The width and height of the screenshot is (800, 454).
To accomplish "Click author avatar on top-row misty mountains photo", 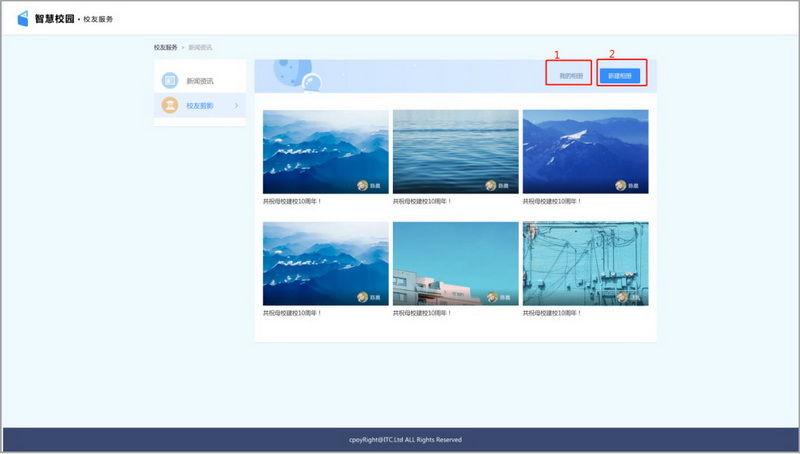I will pyautogui.click(x=362, y=186).
